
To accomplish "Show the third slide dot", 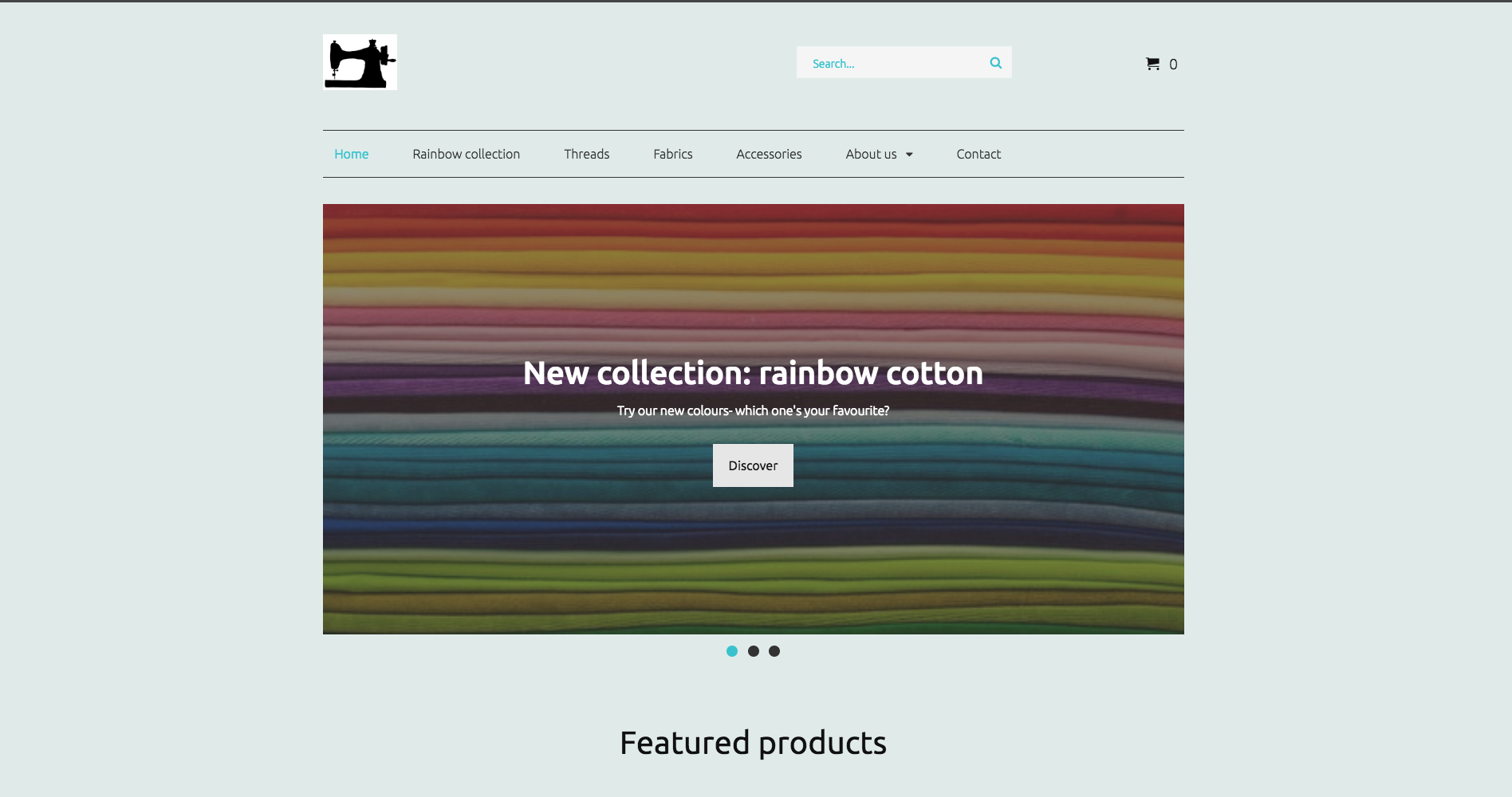I will [x=774, y=651].
